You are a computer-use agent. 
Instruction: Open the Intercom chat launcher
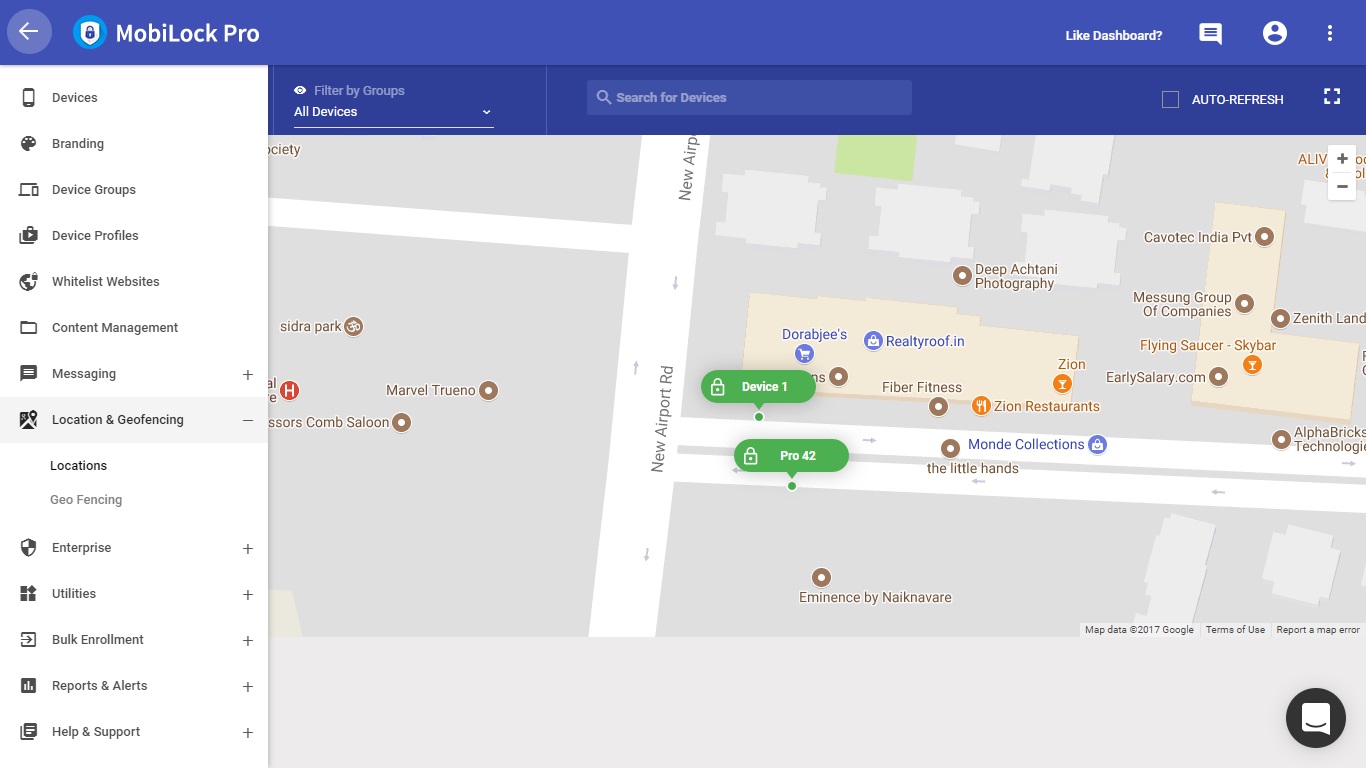(1316, 718)
